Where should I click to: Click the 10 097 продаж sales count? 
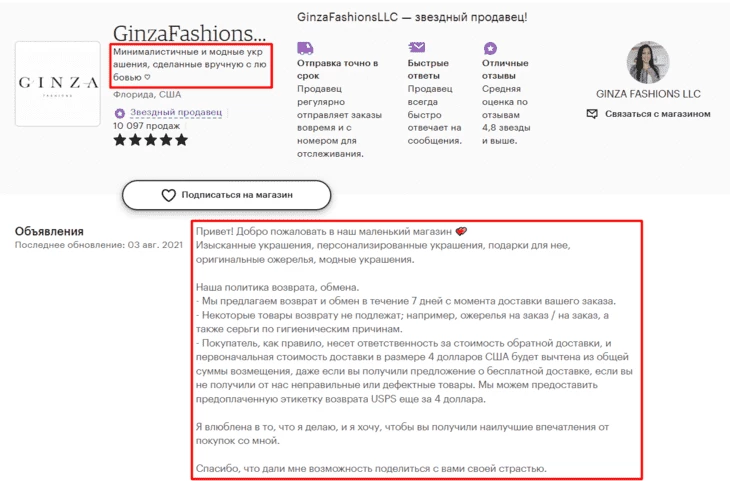(x=146, y=126)
